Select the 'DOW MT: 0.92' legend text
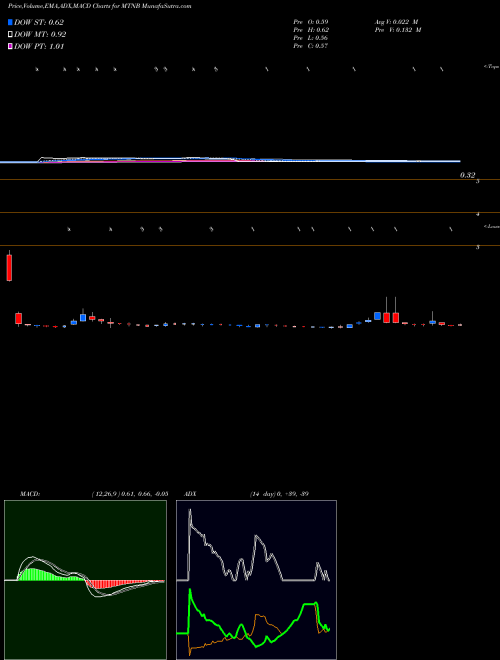The height and width of the screenshot is (660, 500). point(40,35)
